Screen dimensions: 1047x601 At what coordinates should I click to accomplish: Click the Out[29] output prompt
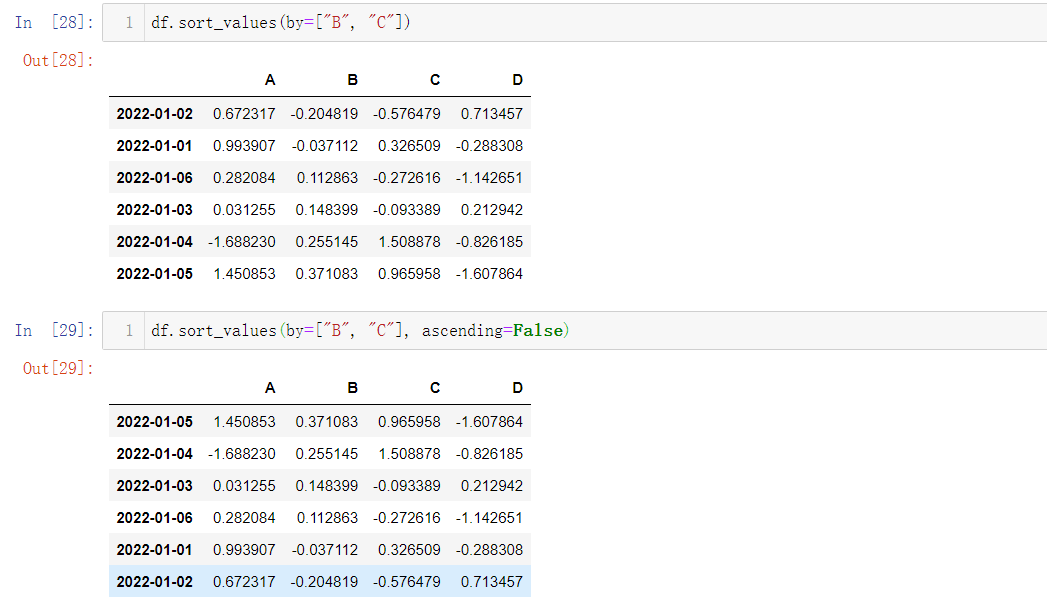[x=58, y=369]
